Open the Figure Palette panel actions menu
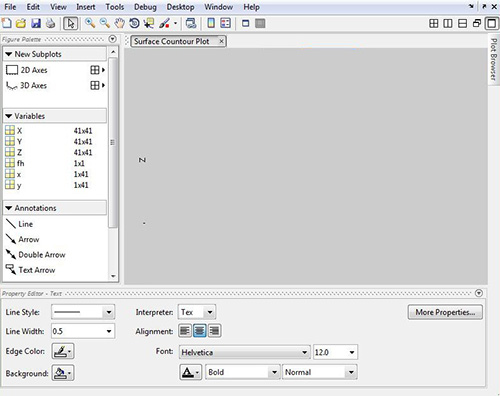The height and width of the screenshot is (396, 500). click(x=113, y=39)
